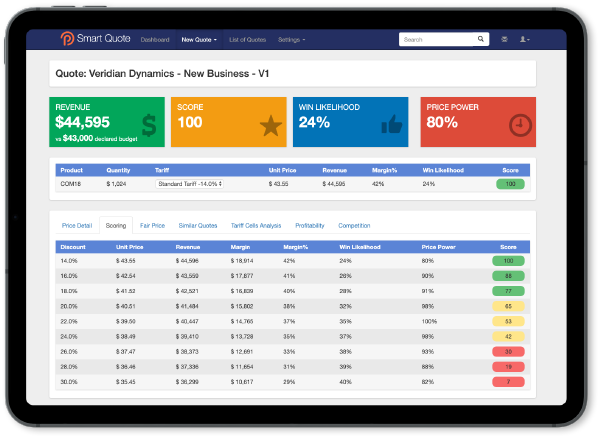Click the Smart Quote logo icon
Image resolution: width=600 pixels, height=438 pixels.
67,39
